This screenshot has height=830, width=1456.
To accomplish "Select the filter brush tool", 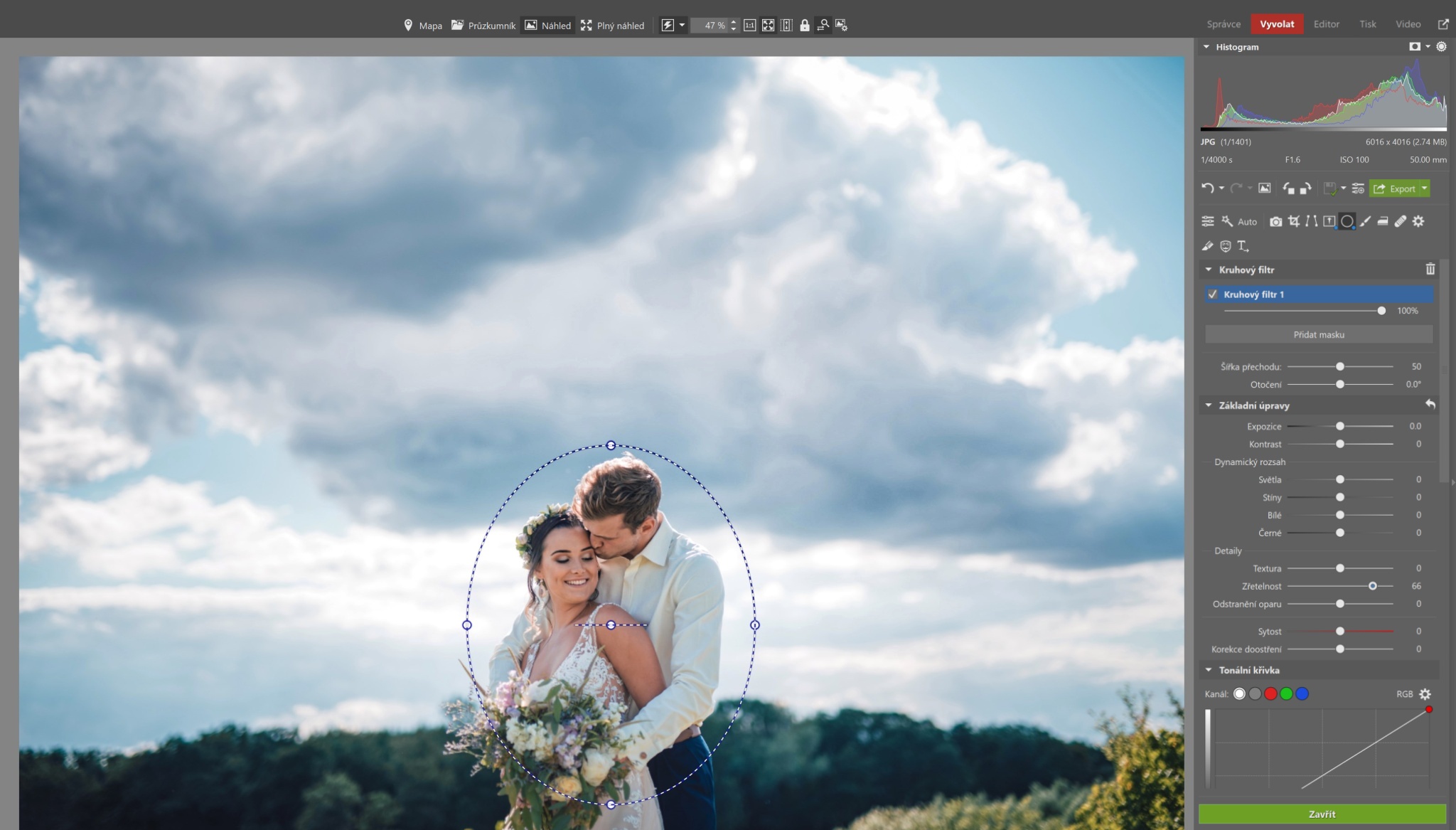I will (1365, 221).
